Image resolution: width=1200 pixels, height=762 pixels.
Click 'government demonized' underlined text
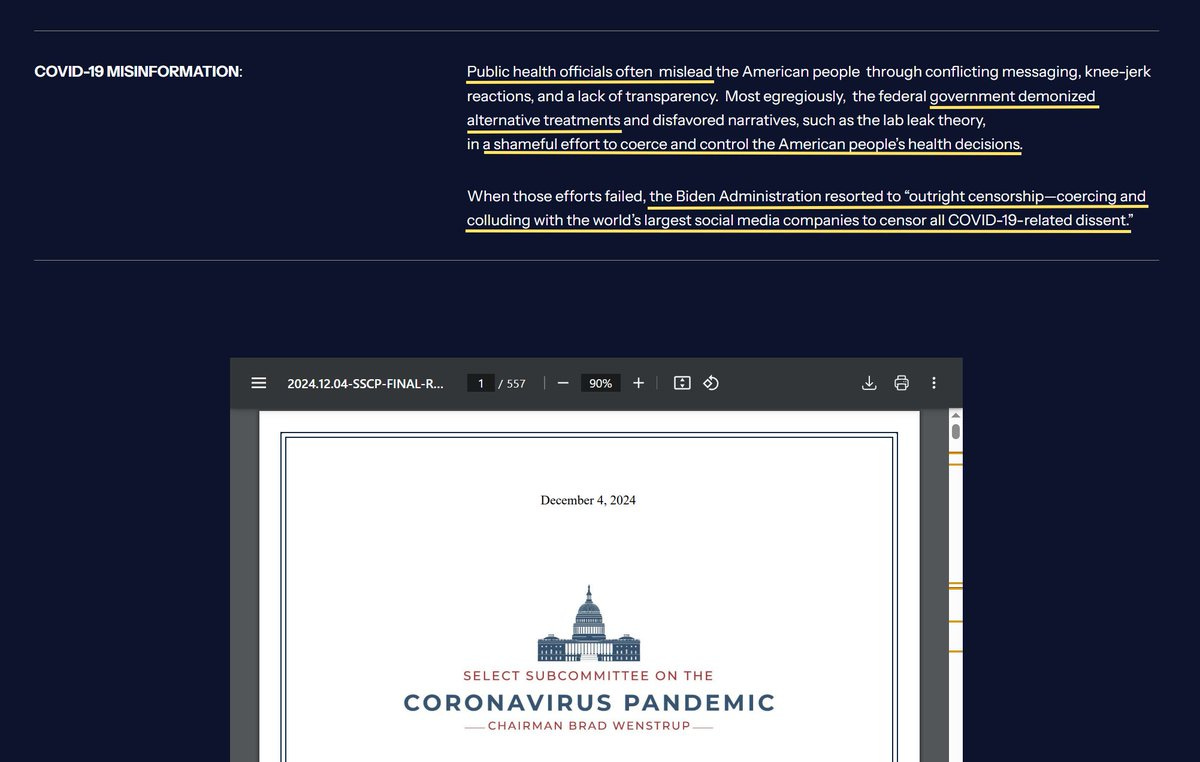(x=1013, y=96)
